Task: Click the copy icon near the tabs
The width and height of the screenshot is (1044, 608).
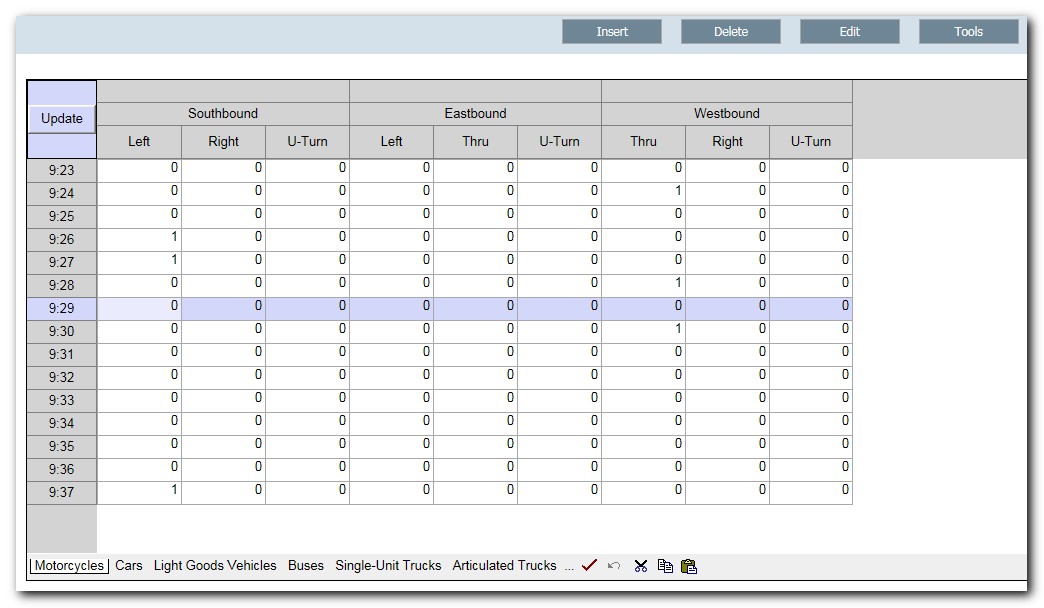Action: coord(663,566)
